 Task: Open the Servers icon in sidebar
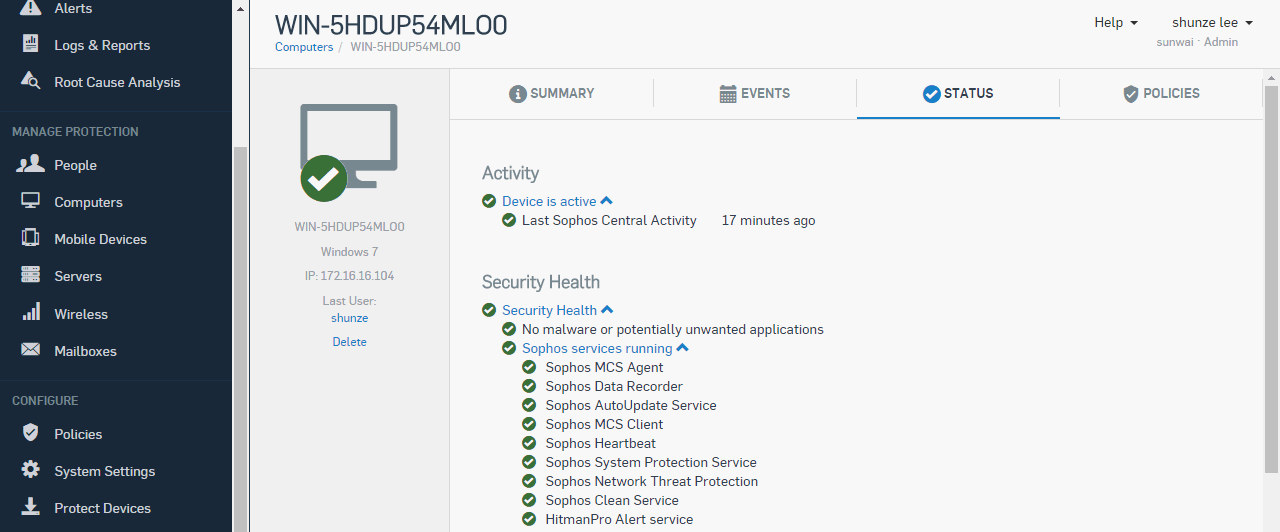[x=31, y=276]
